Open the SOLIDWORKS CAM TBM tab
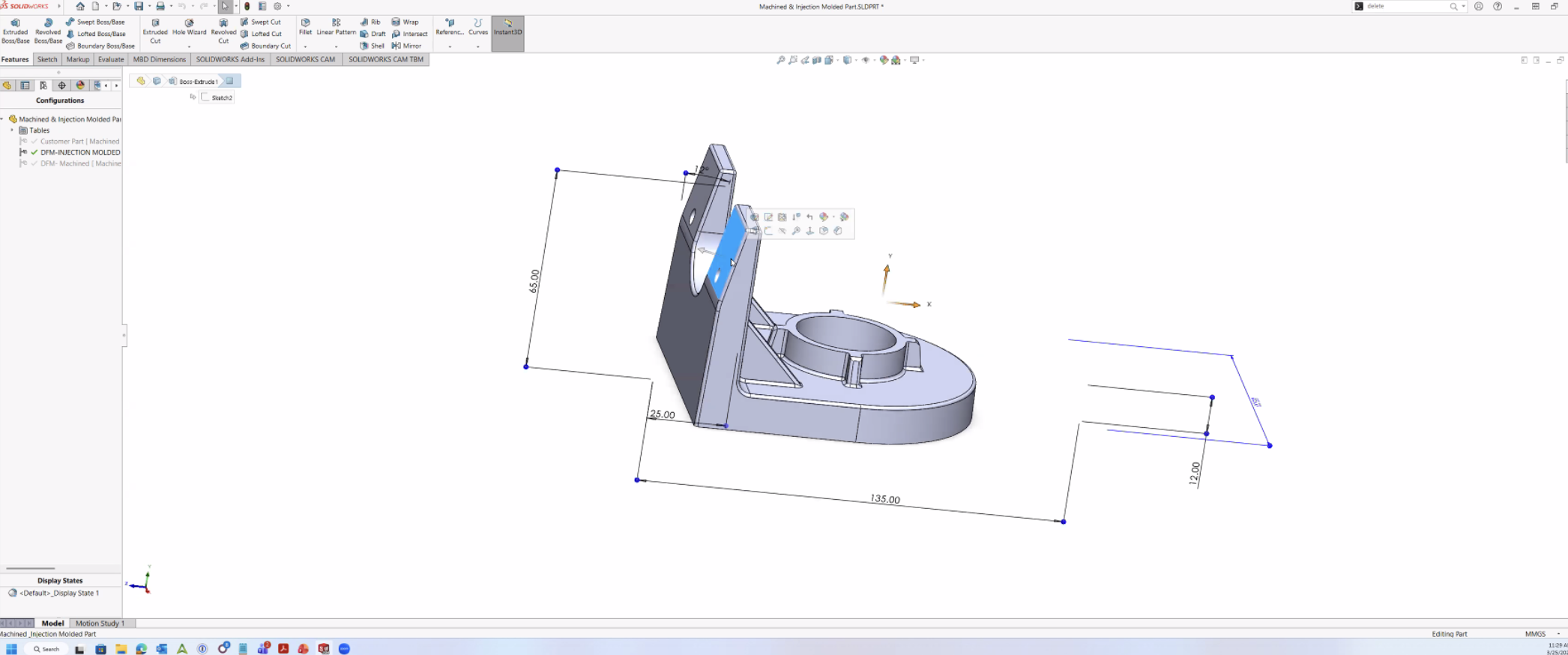The height and width of the screenshot is (655, 1568). pos(386,59)
